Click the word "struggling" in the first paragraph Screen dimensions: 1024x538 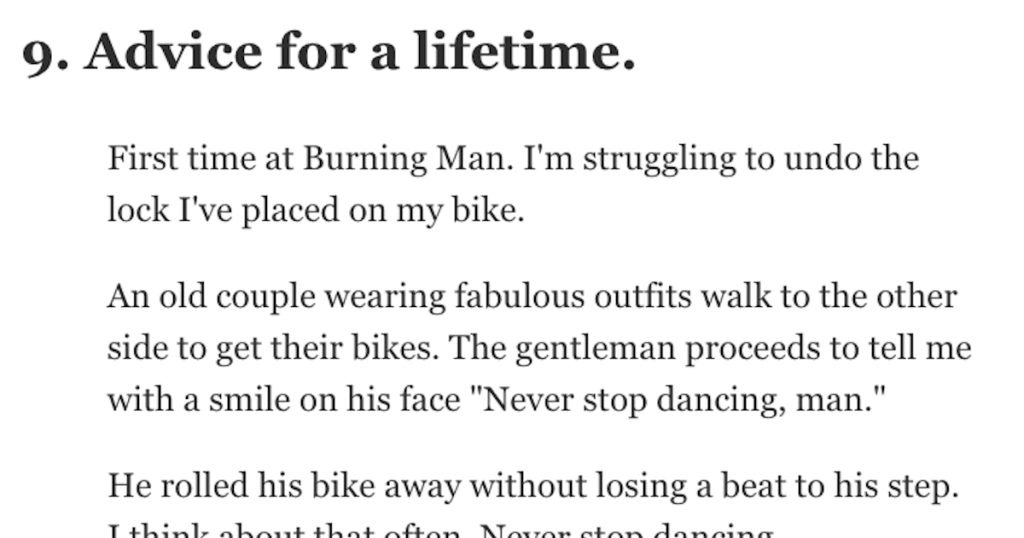[660, 160]
